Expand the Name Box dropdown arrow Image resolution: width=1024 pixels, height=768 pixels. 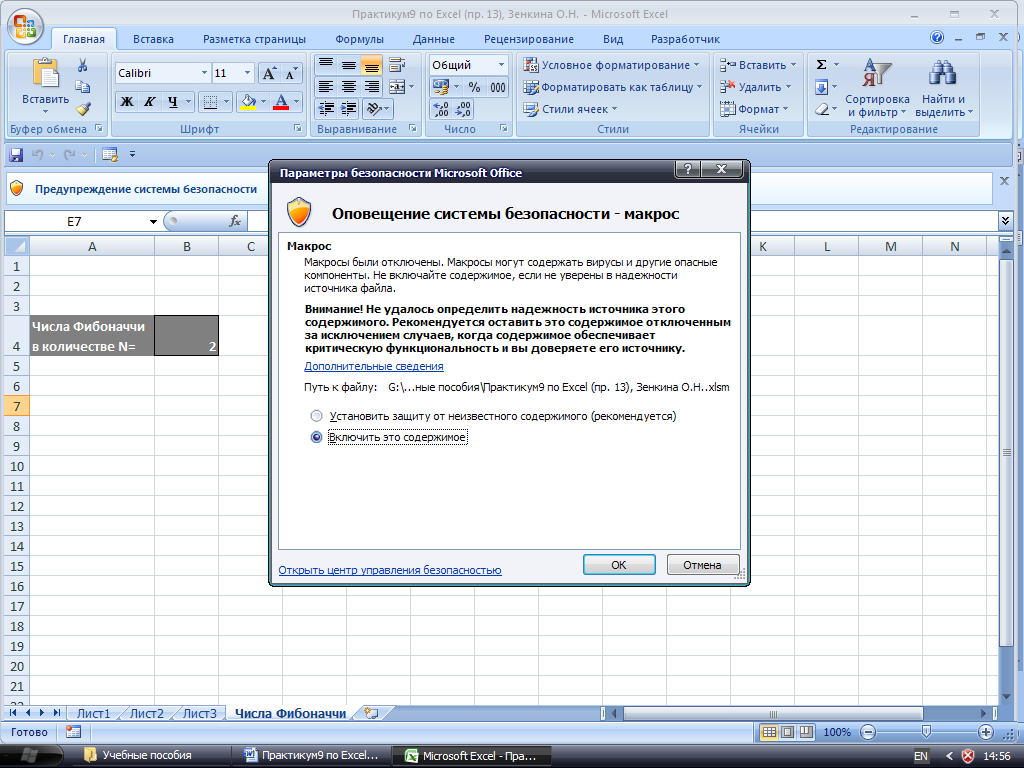click(x=153, y=221)
